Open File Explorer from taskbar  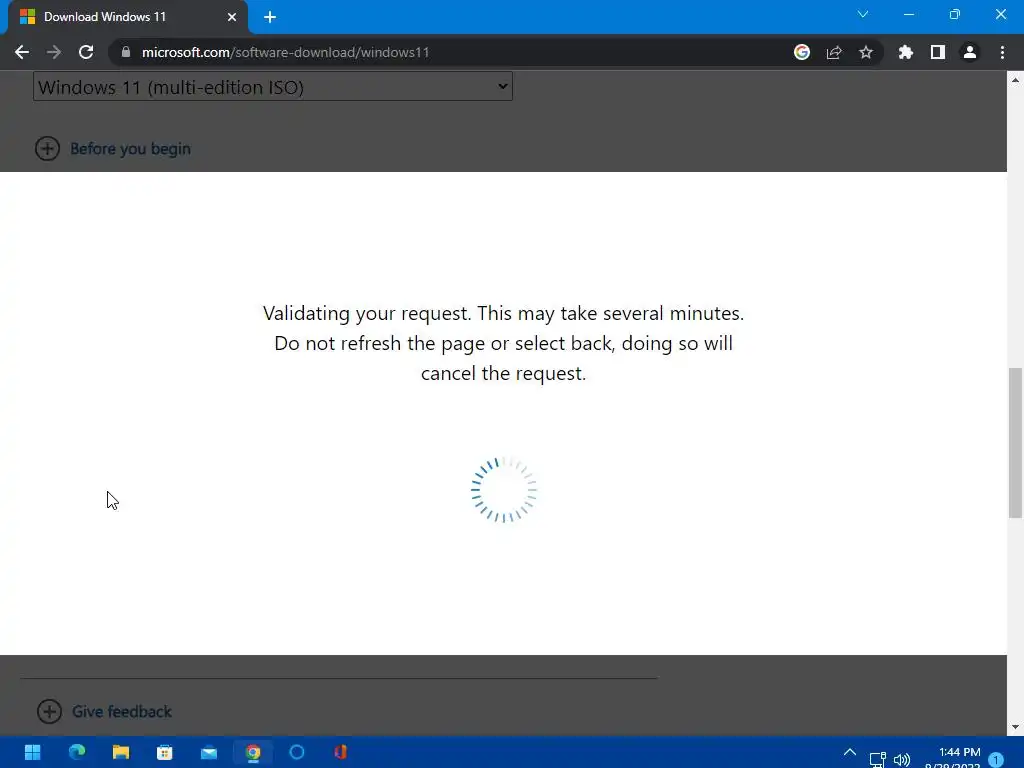coord(121,752)
